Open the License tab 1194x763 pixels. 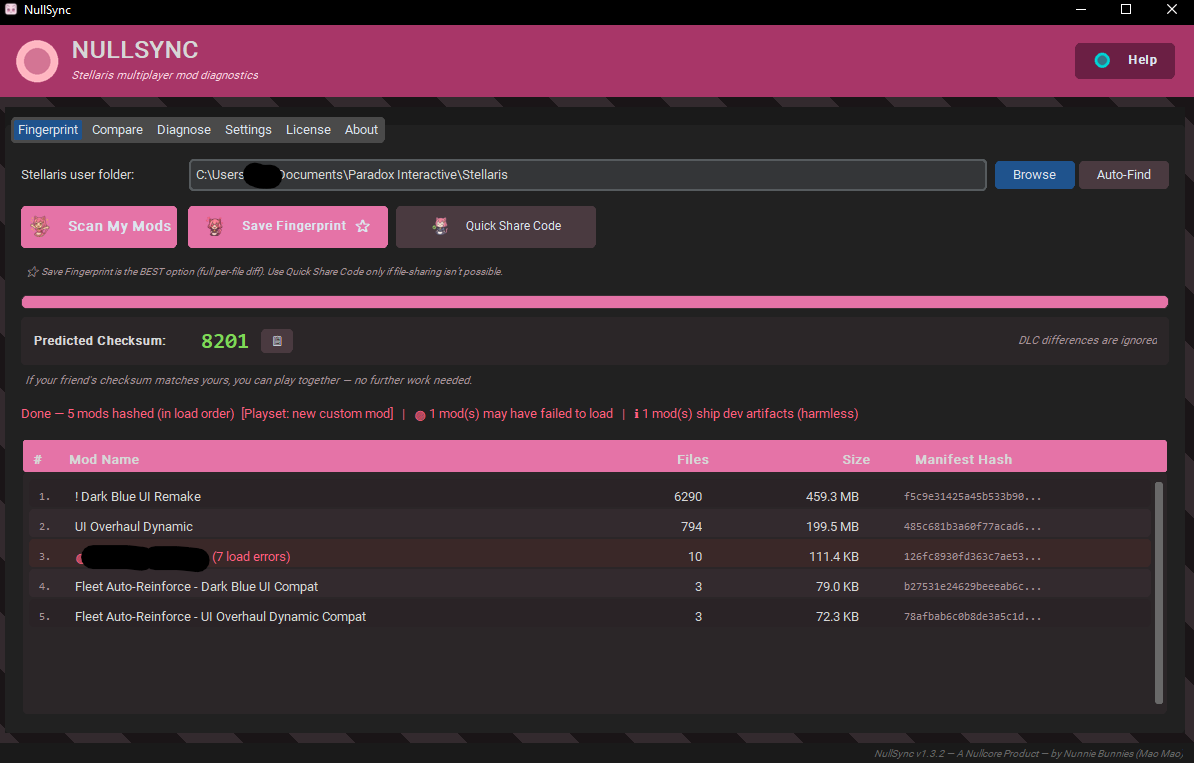(308, 129)
